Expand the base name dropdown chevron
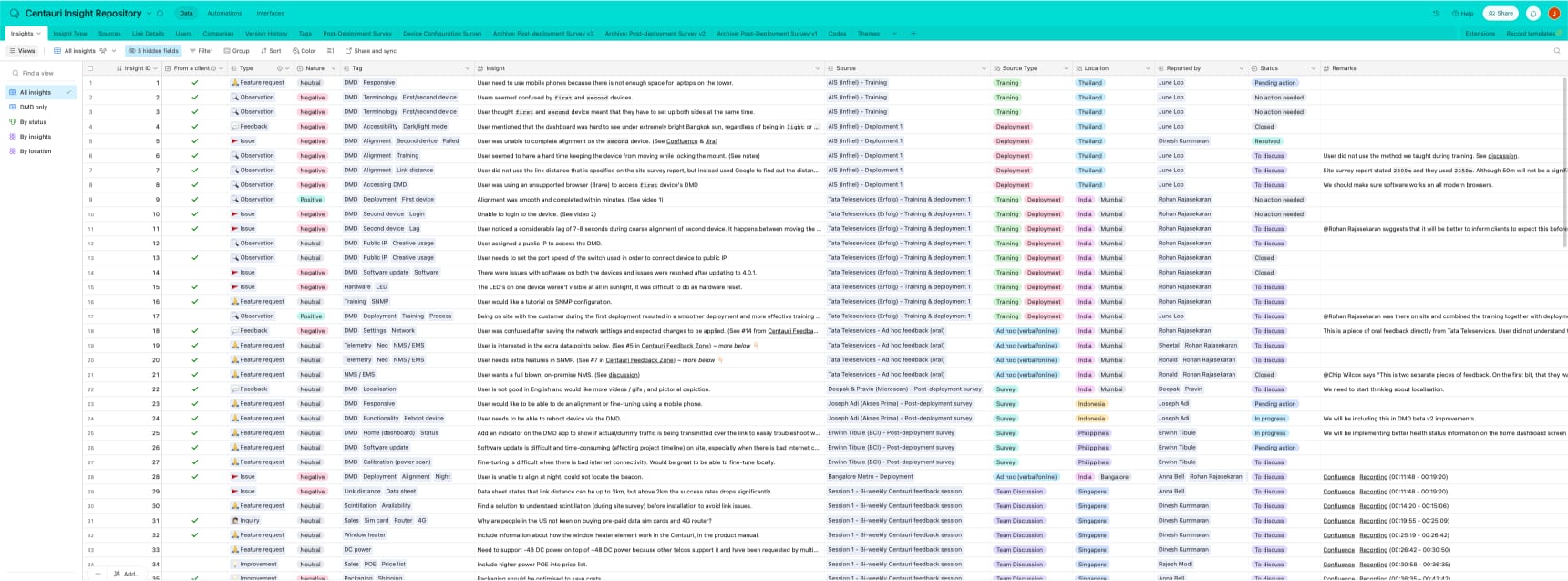The width and height of the screenshot is (1568, 581). pos(150,14)
